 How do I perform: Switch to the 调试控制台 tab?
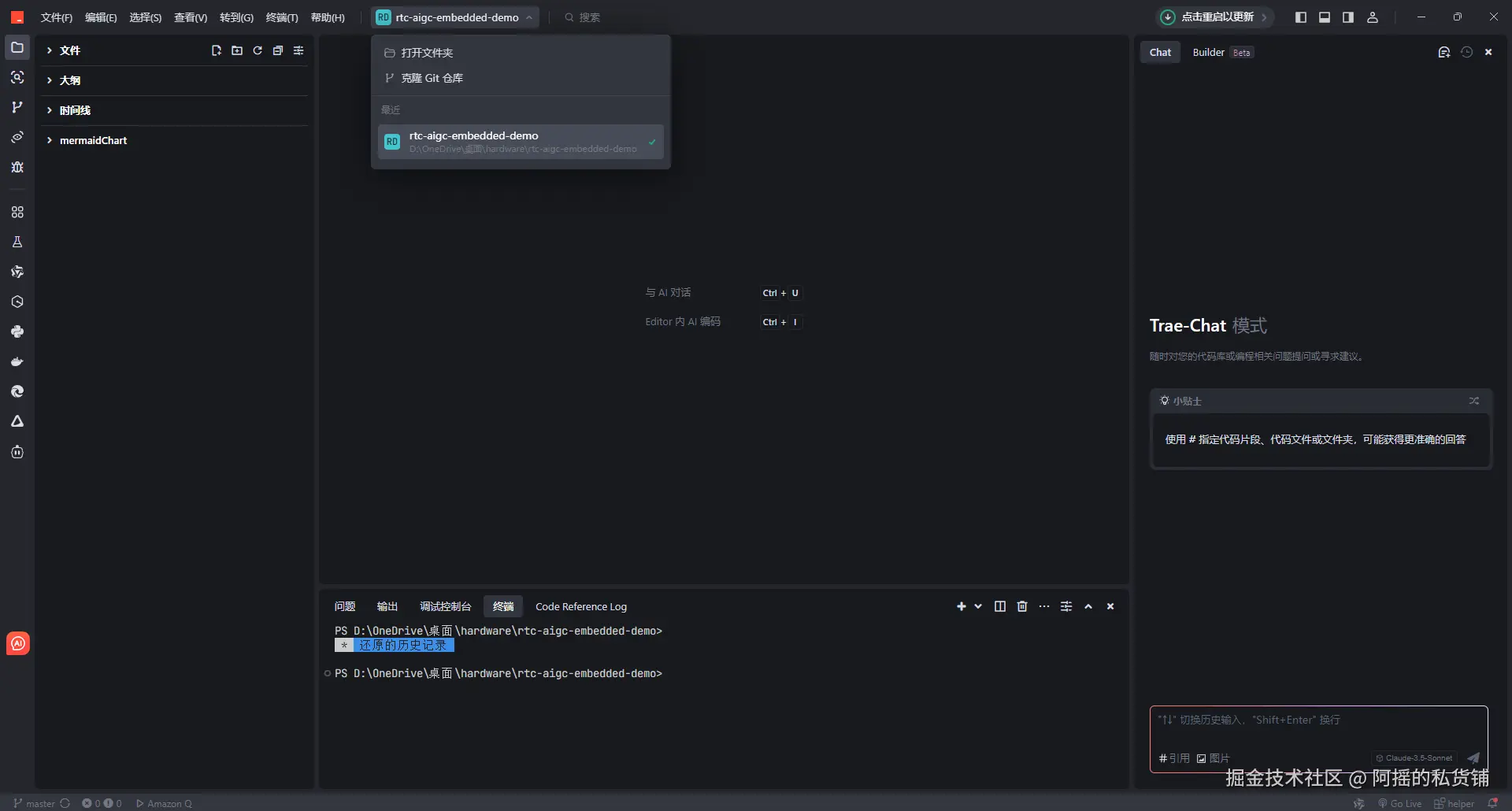[x=446, y=606]
